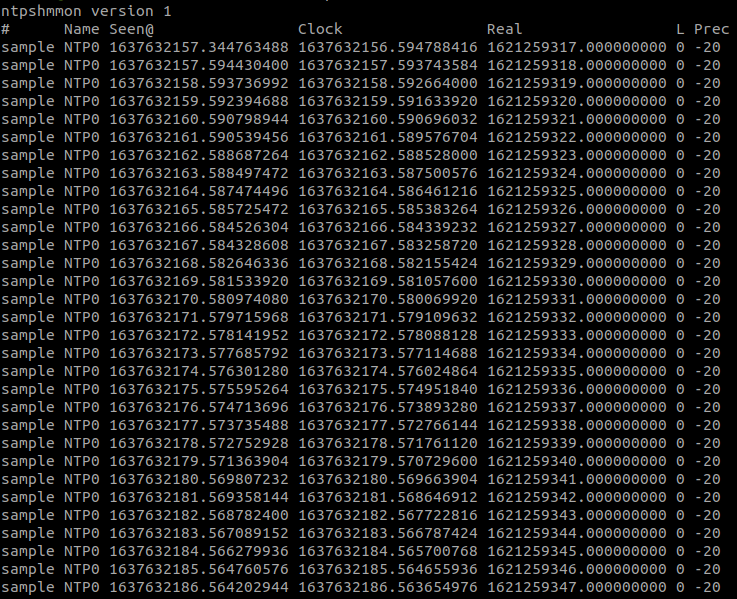Select Seen@ value 1637632161.590539456
Screen dimensions: 737x599
(x=199, y=137)
